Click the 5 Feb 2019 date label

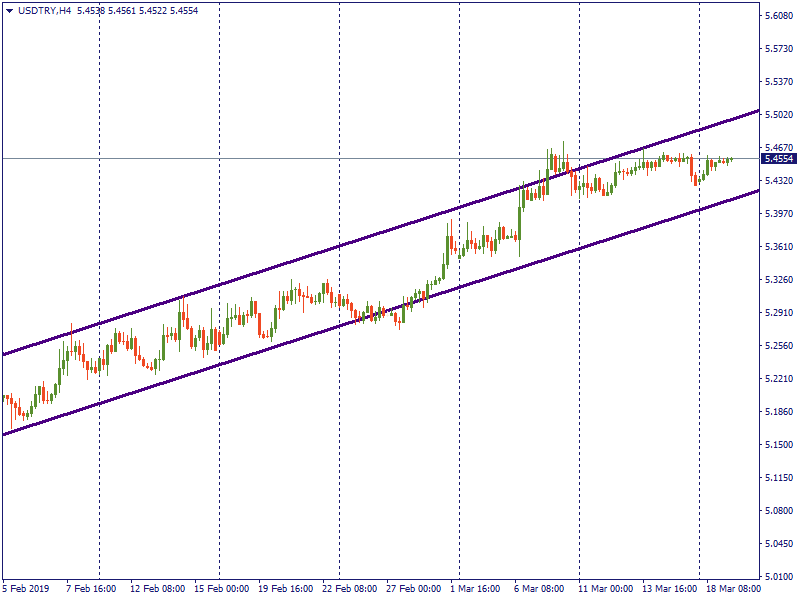27,589
